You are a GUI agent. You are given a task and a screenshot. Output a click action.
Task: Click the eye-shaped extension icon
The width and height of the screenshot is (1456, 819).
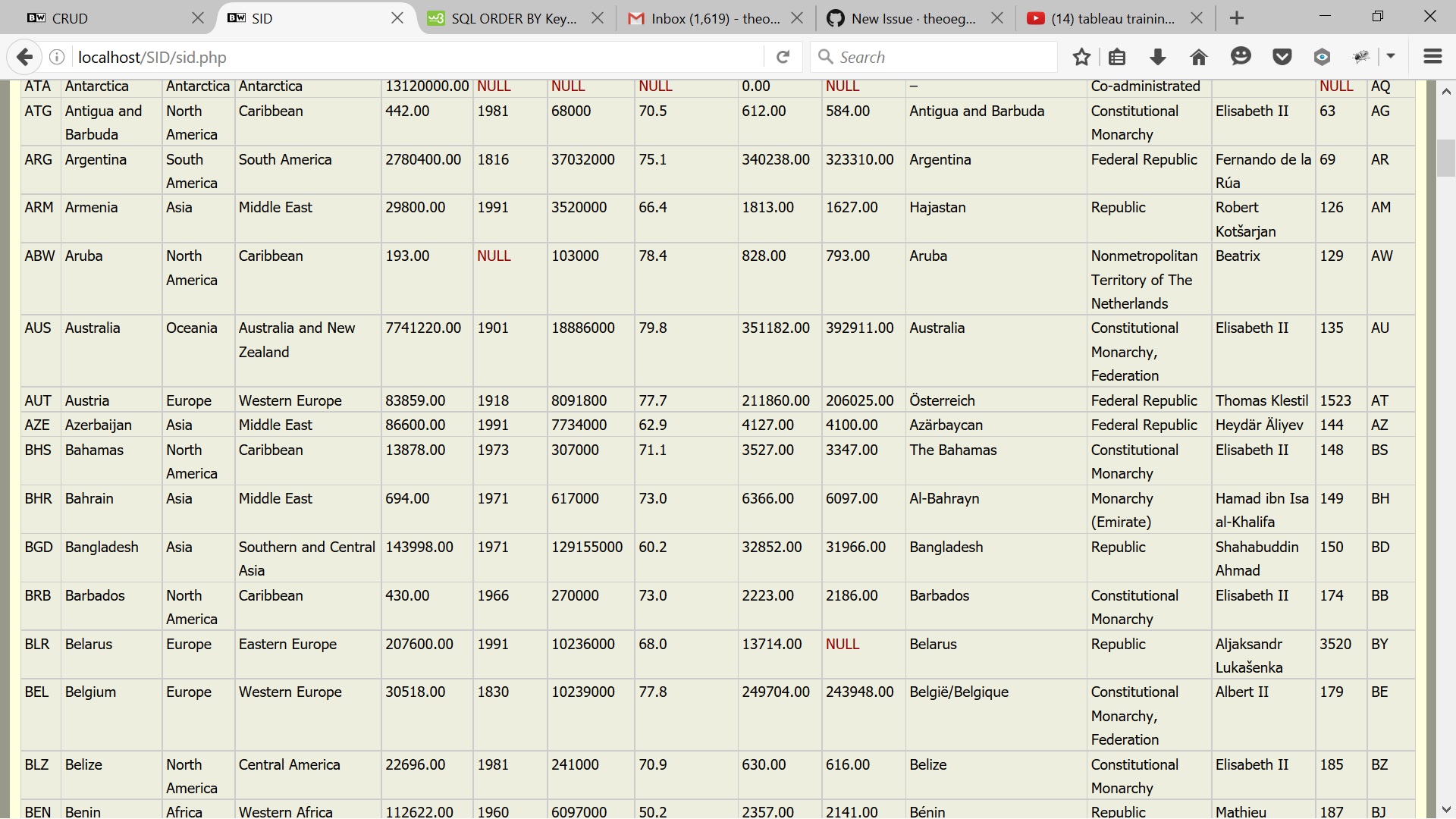point(1323,57)
